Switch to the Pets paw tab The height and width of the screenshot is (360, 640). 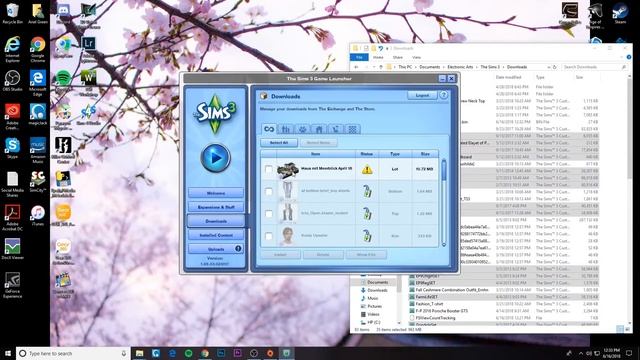point(302,129)
